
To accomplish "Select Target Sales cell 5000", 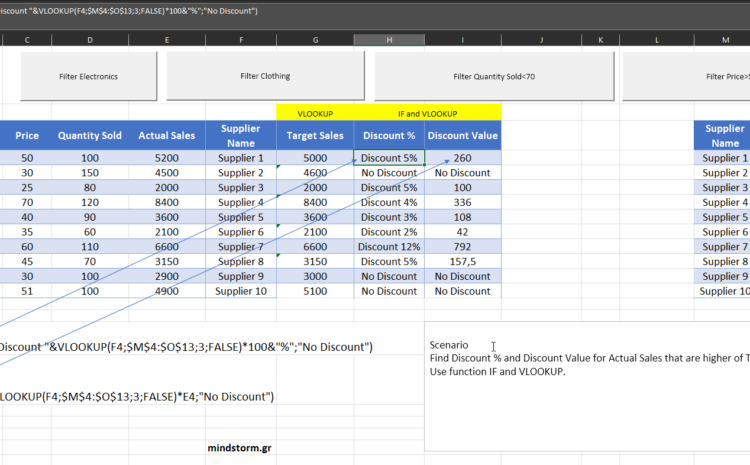I will (x=315, y=158).
